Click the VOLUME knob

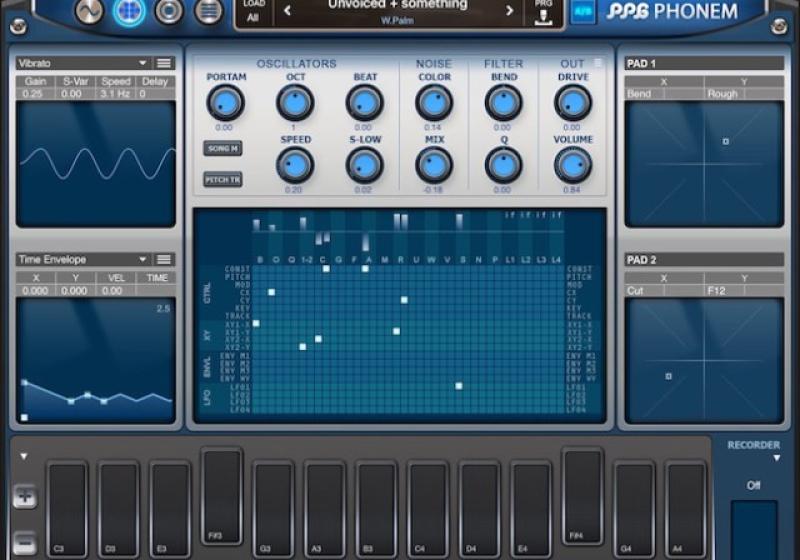point(572,165)
